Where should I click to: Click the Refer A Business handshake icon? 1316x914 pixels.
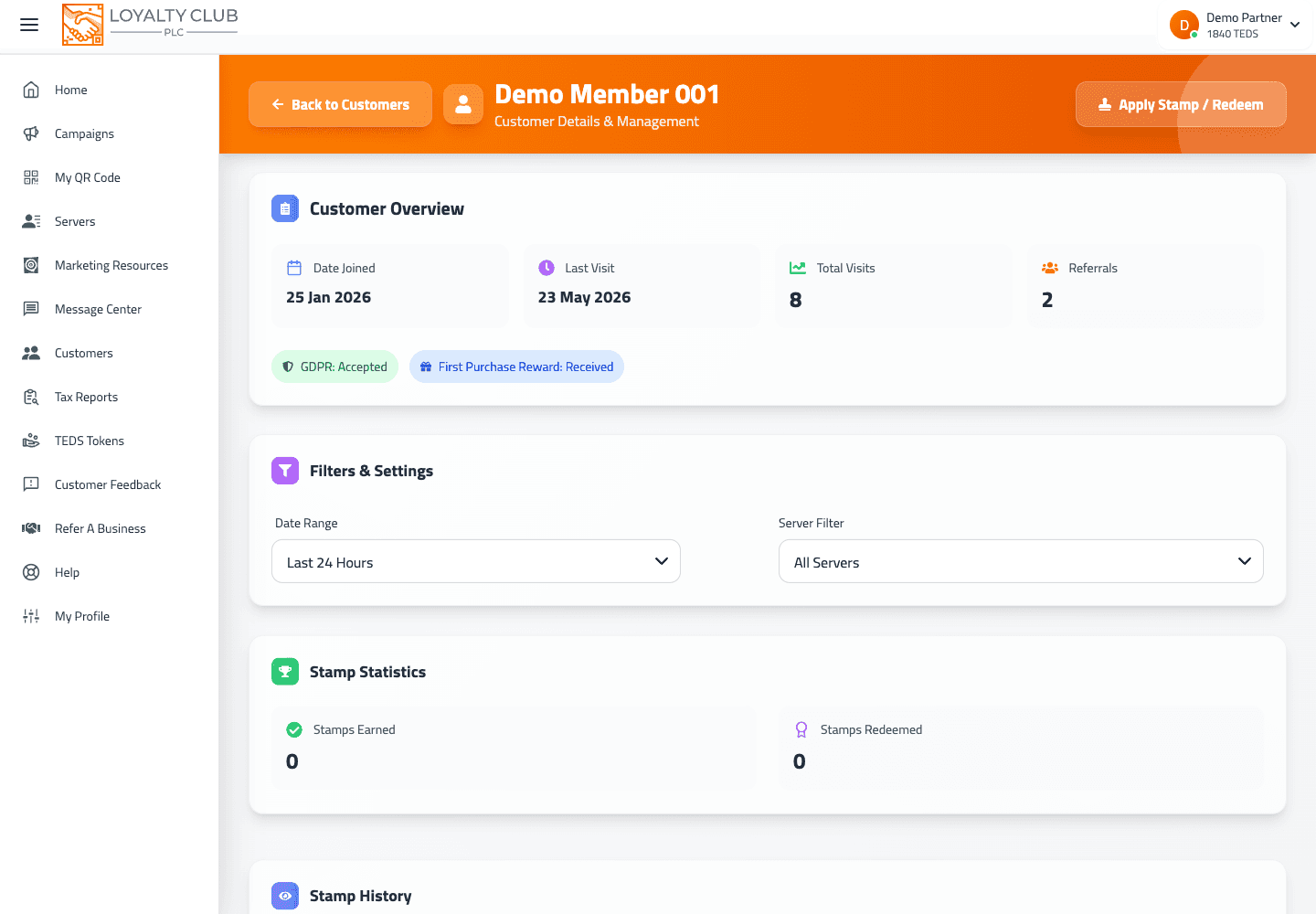tap(31, 528)
